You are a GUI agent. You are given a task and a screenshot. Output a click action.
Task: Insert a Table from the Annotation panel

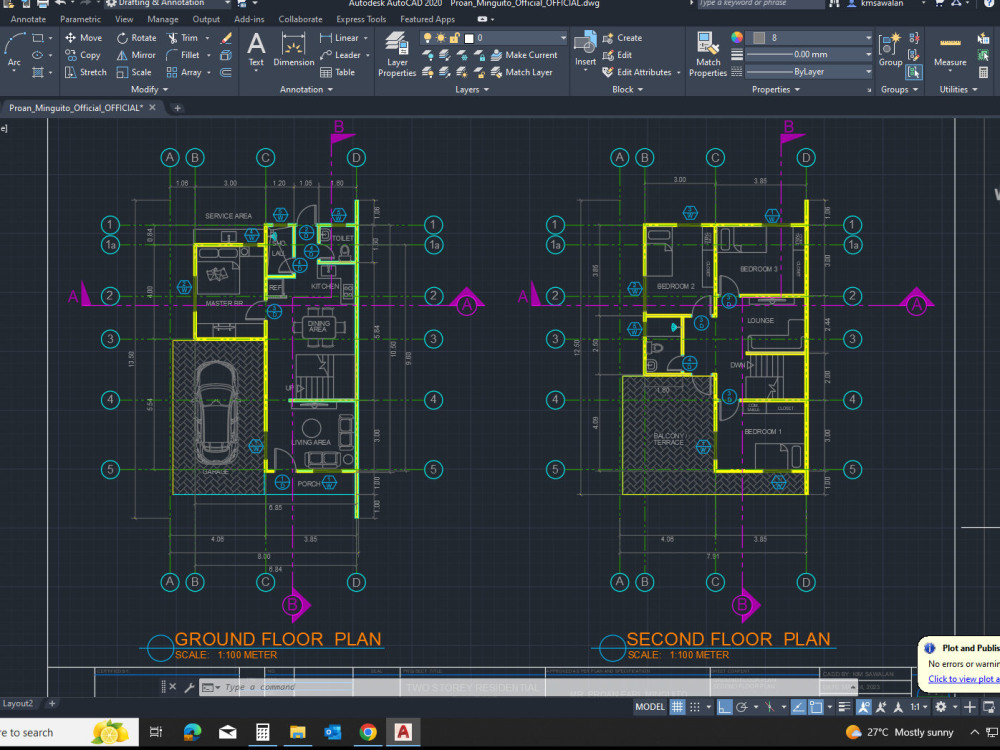tap(340, 72)
